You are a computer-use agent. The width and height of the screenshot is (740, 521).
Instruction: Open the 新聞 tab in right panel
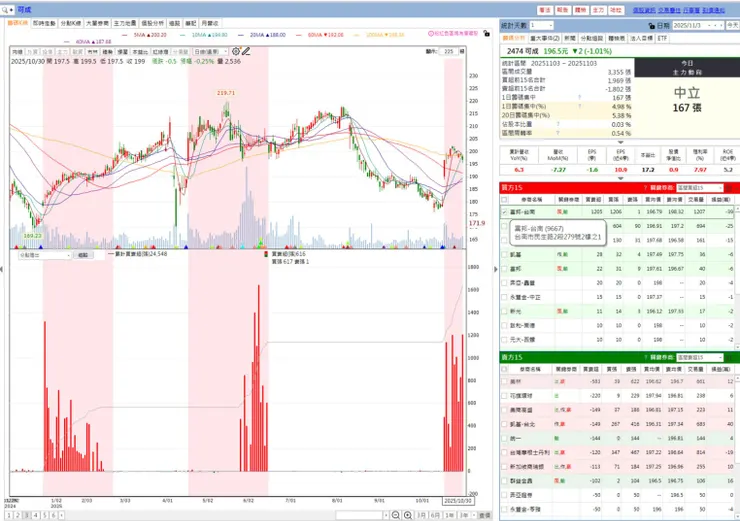(x=570, y=38)
